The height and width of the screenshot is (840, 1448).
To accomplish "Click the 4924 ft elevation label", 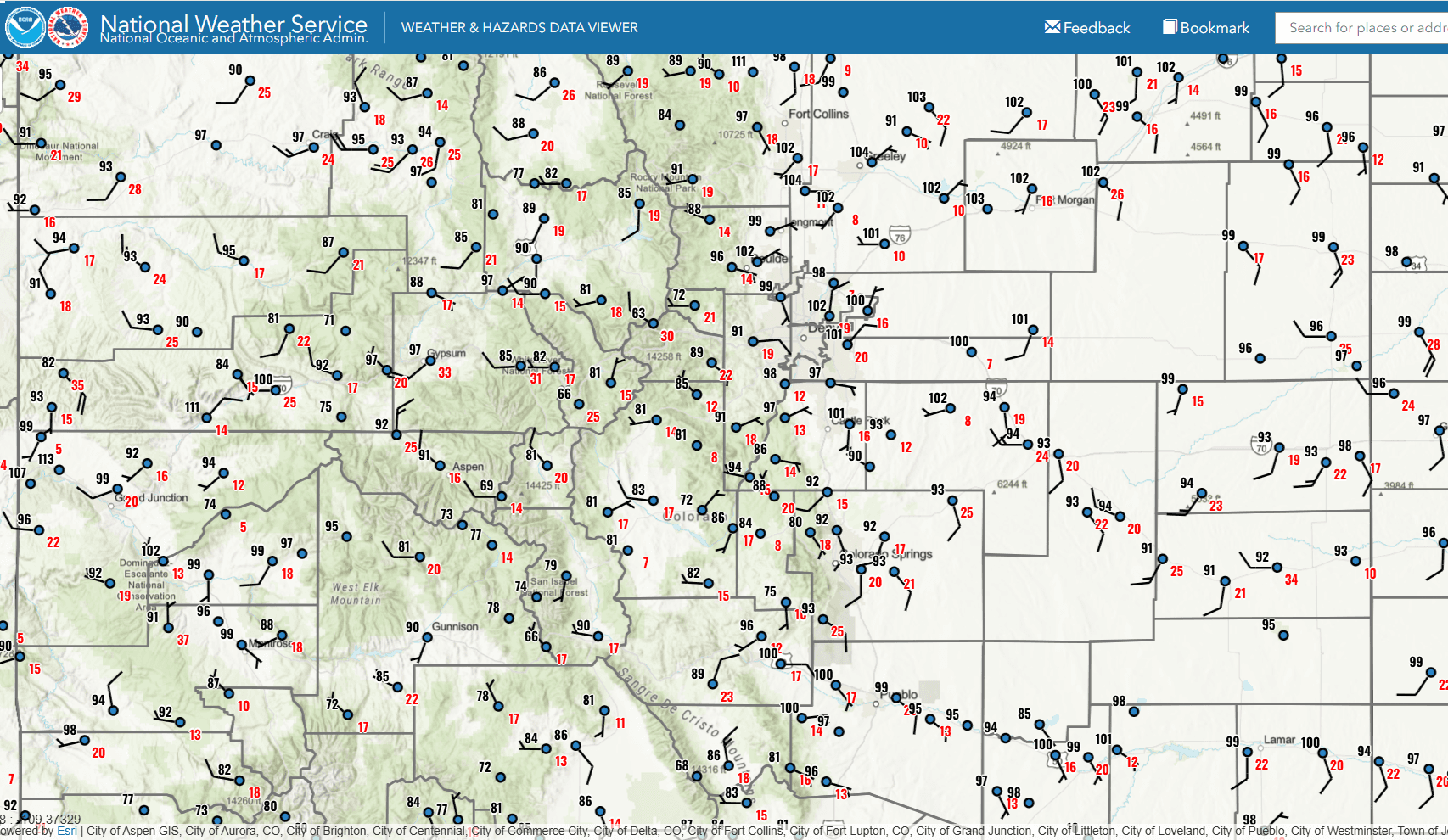I will coord(1016,146).
